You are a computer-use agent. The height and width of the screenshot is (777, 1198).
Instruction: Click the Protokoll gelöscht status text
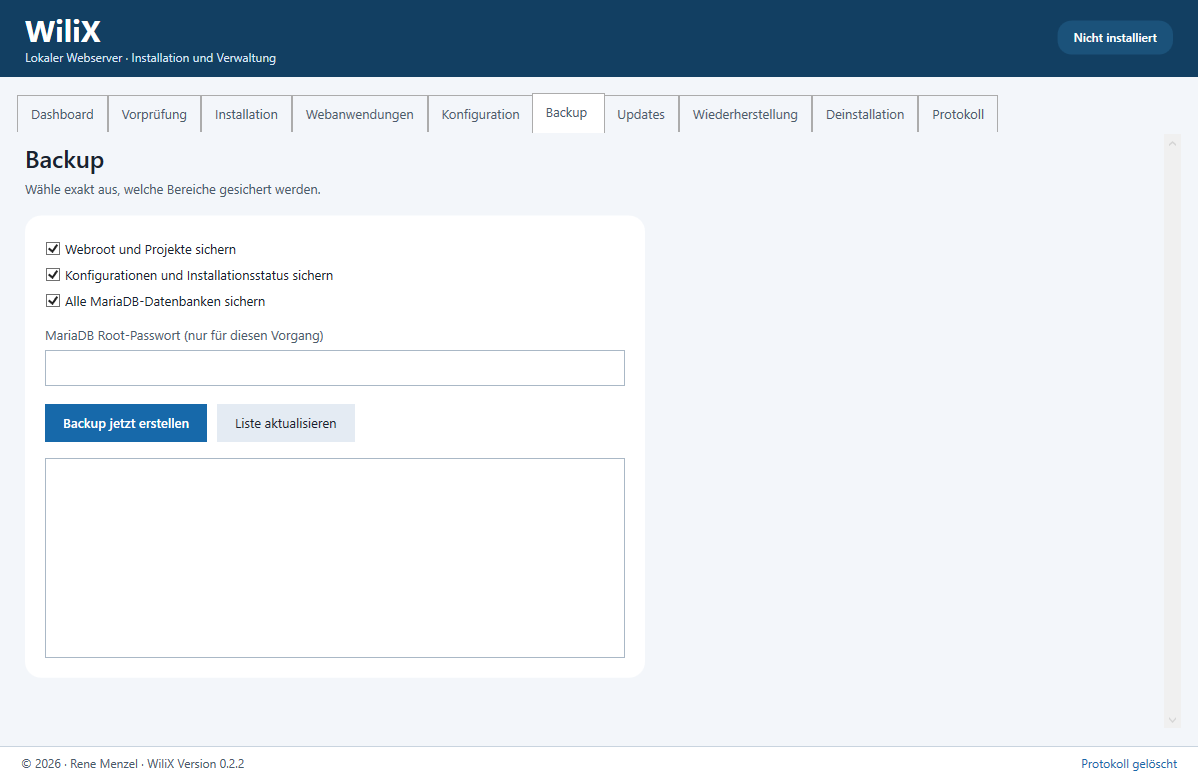[x=1128, y=764]
